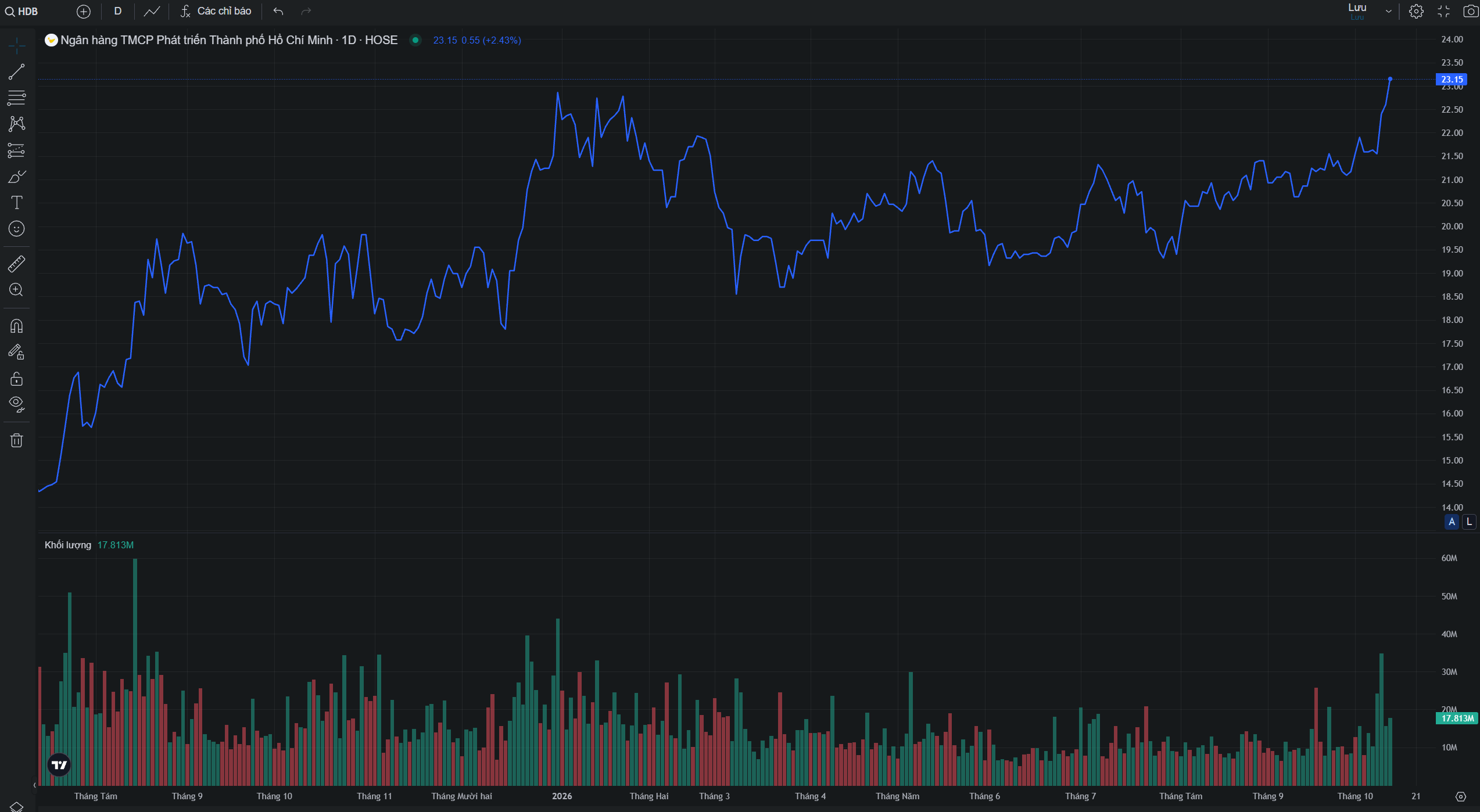The width and height of the screenshot is (1480, 812).
Task: Expand the Lưu save dropdown arrow
Action: point(1388,11)
